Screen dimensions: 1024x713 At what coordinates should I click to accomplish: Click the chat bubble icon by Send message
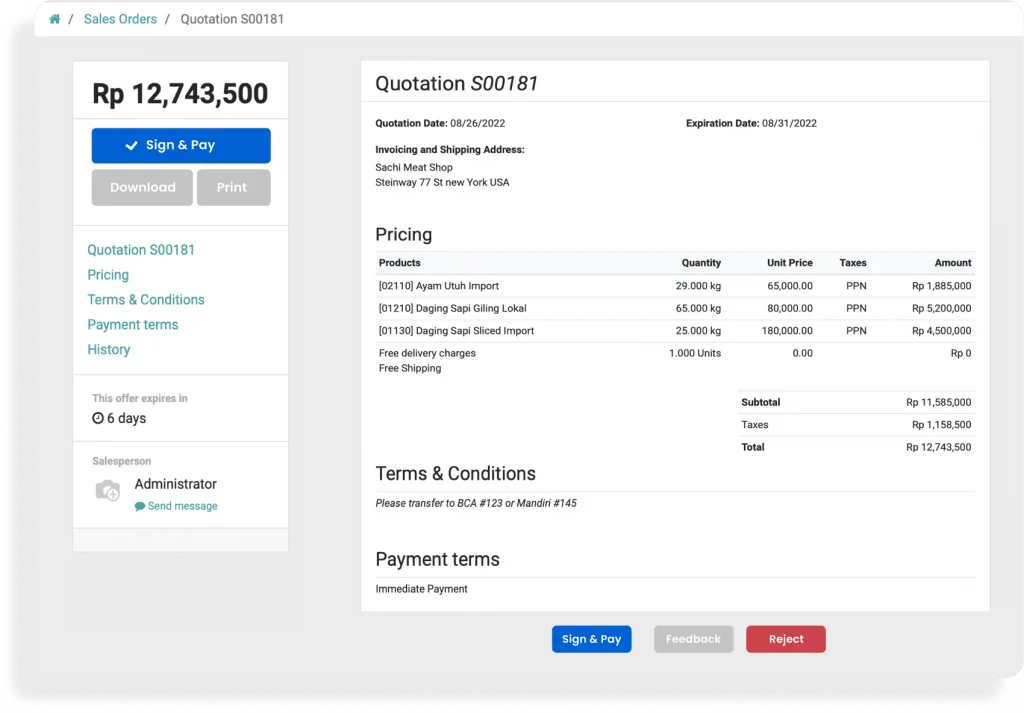click(140, 506)
